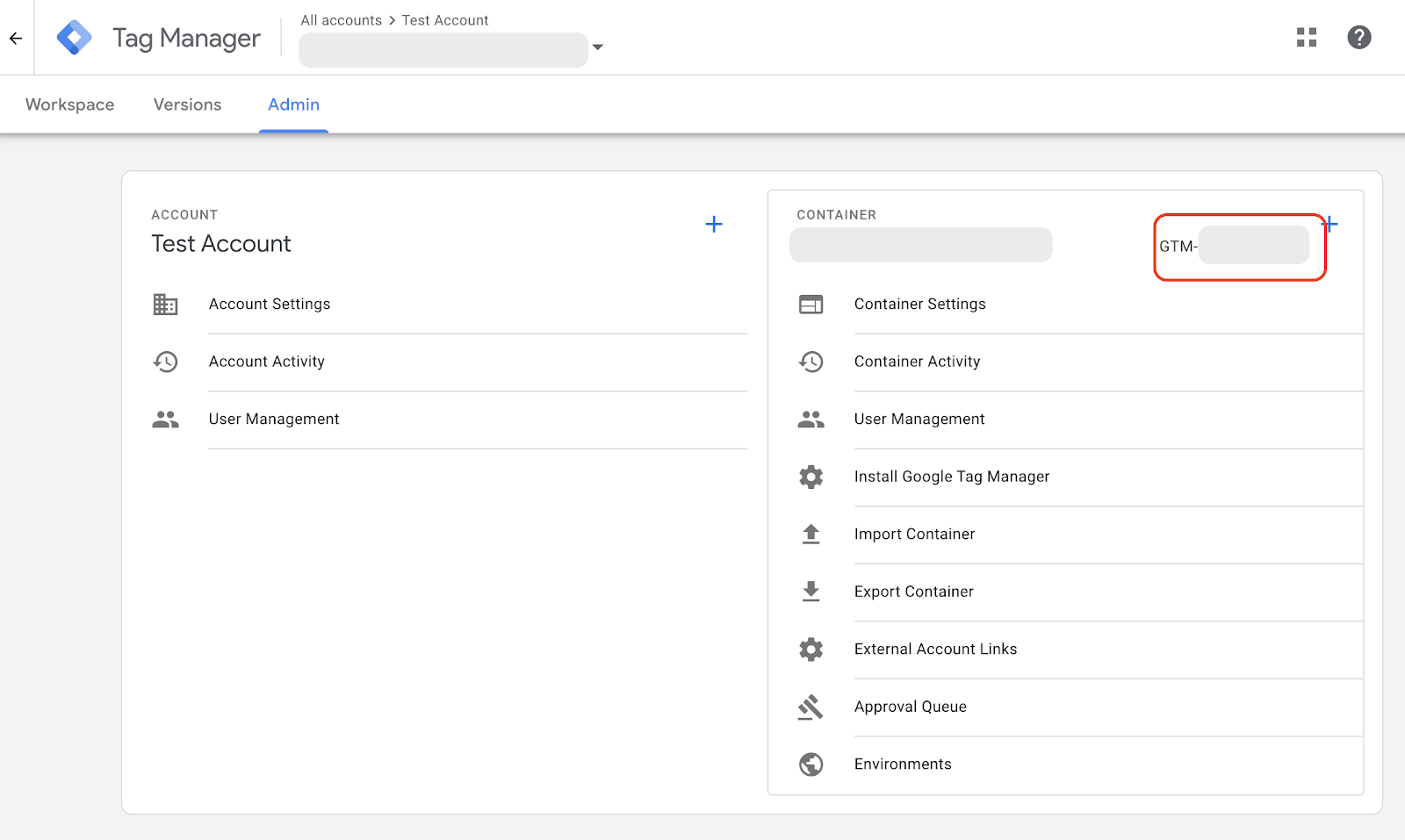Image resolution: width=1405 pixels, height=840 pixels.
Task: Click the blurred container name in header
Action: [443, 50]
